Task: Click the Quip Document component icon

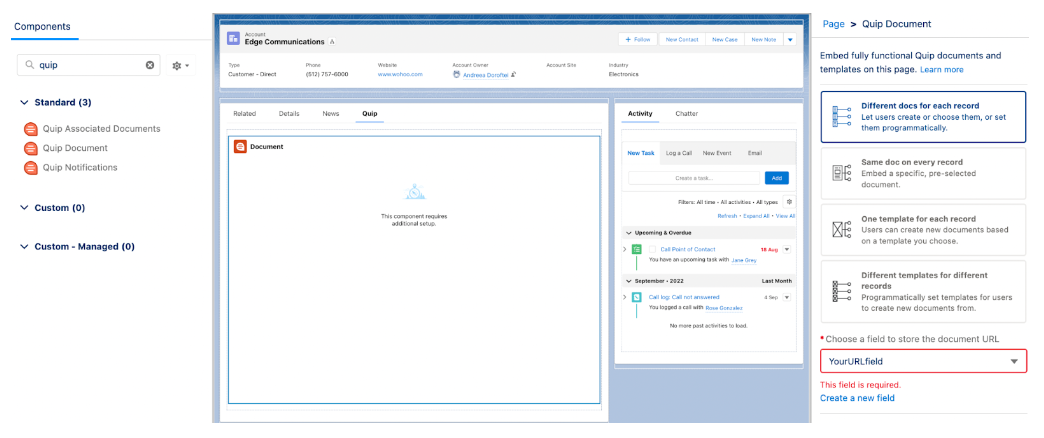Action: (x=31, y=148)
